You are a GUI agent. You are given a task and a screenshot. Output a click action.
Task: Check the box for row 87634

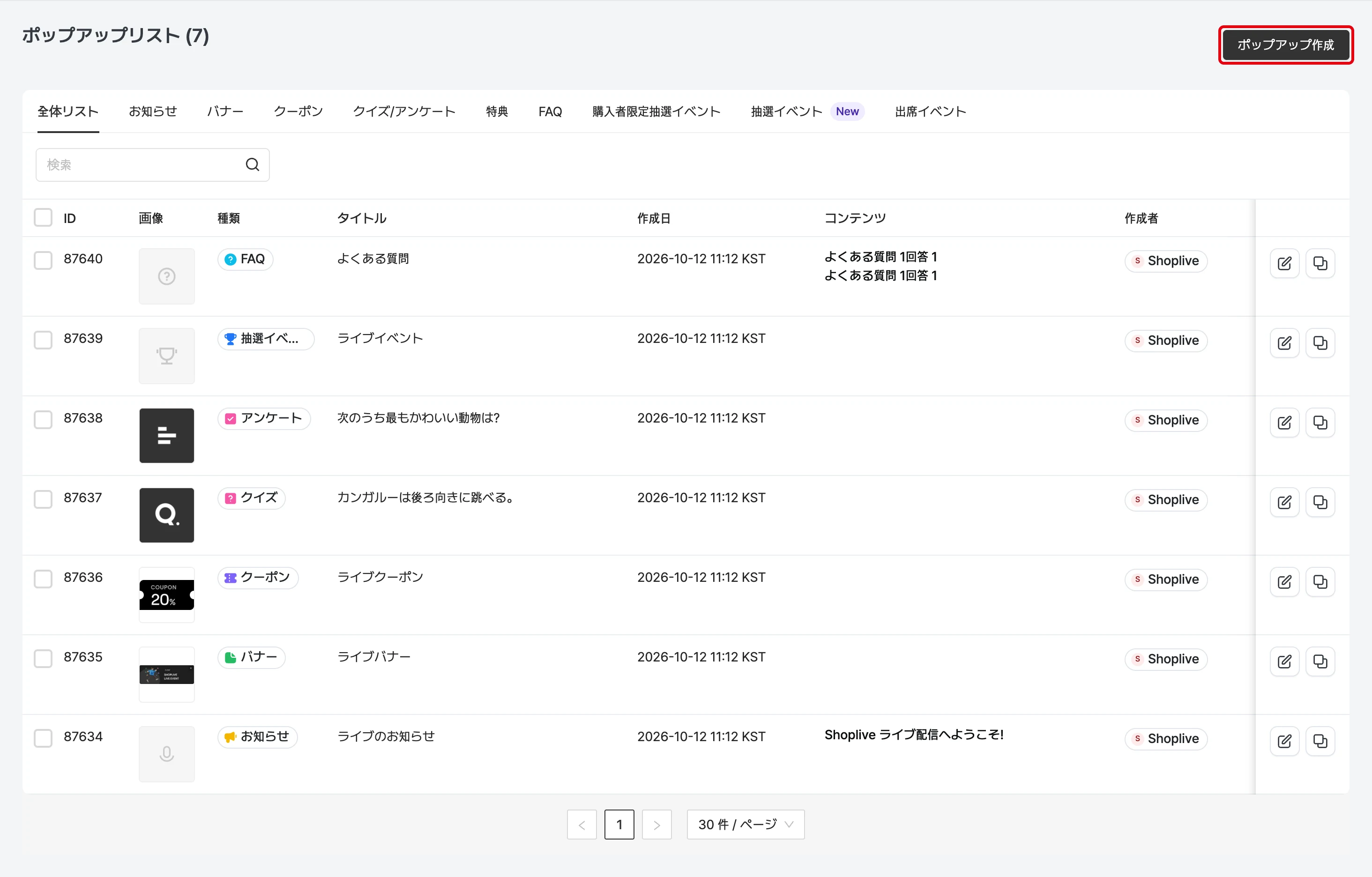click(43, 739)
